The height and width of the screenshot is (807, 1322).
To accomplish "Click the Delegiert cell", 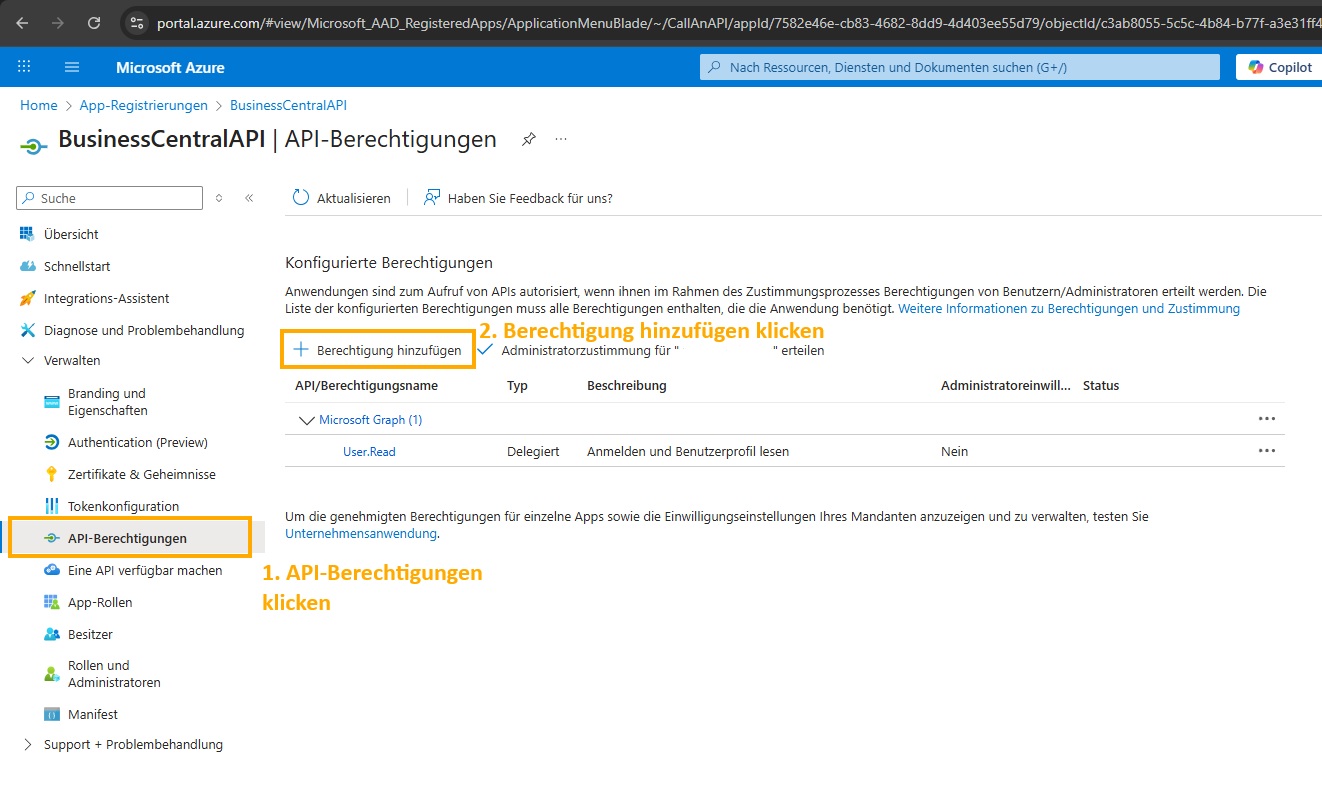I will [x=533, y=451].
